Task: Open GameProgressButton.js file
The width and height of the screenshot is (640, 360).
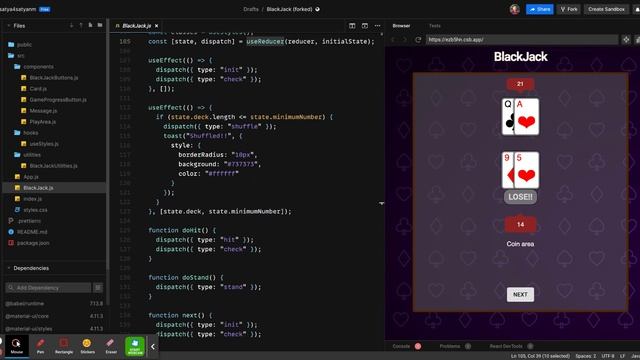Action: pos(58,100)
